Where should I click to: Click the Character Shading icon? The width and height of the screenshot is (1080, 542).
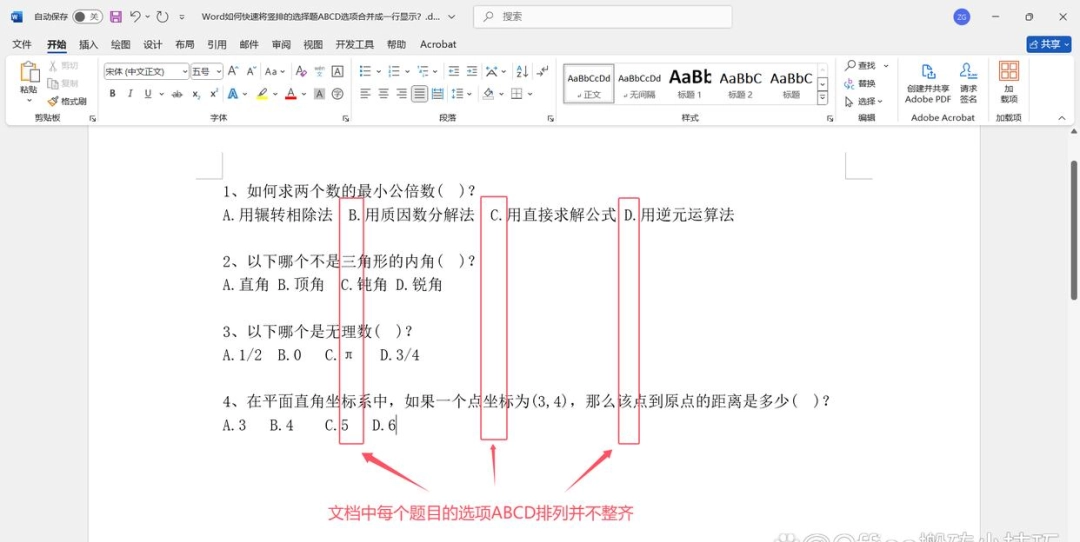(x=320, y=94)
